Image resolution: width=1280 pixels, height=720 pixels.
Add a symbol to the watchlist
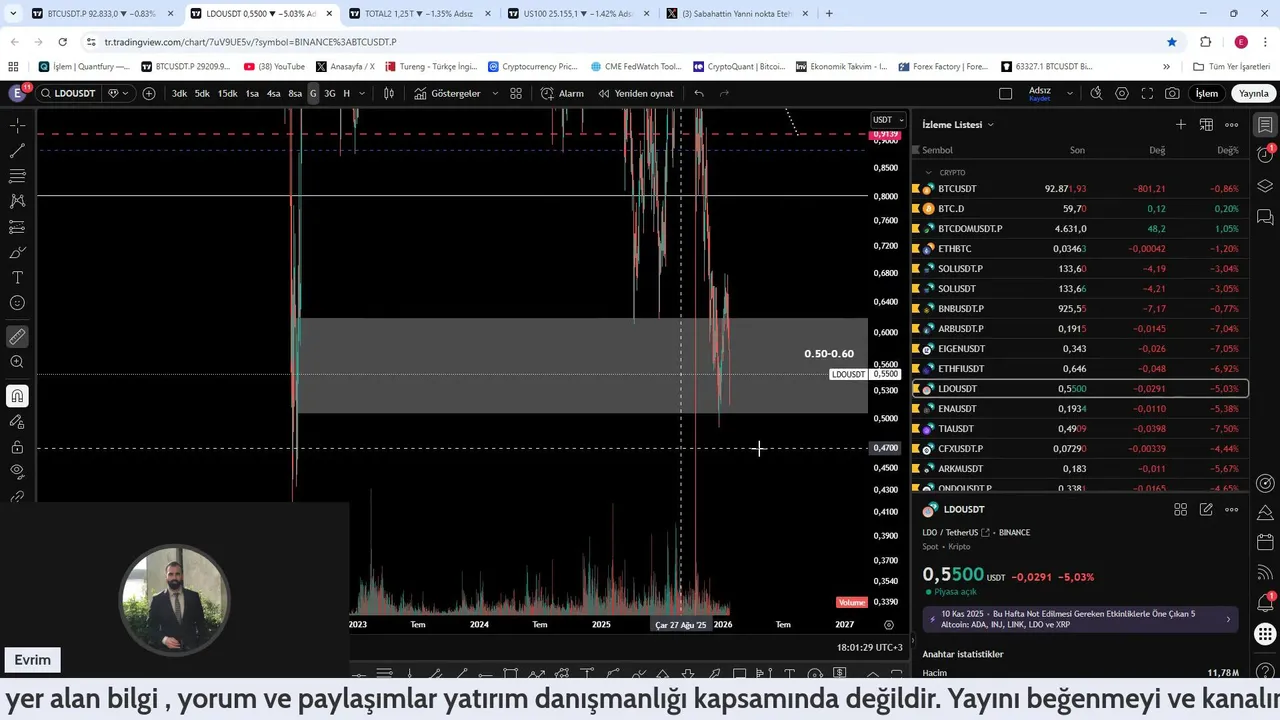coord(1181,125)
